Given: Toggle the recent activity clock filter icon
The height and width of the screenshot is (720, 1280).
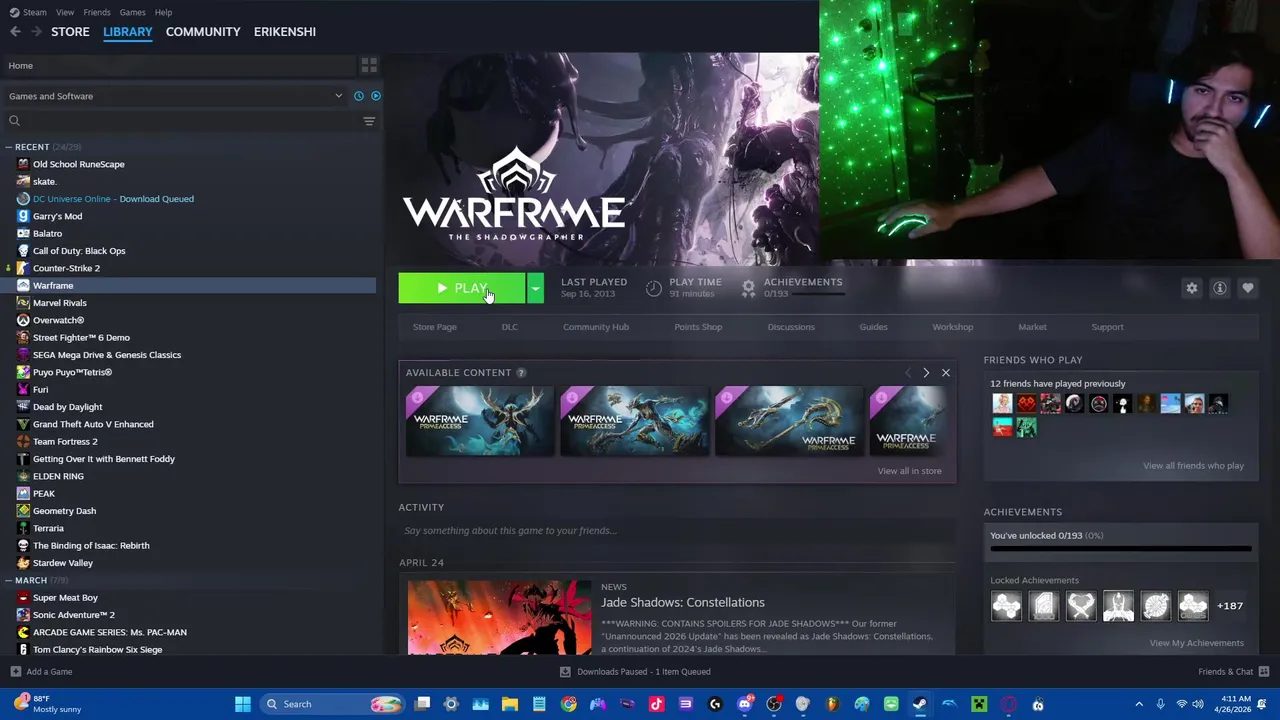Looking at the screenshot, I should tap(359, 96).
